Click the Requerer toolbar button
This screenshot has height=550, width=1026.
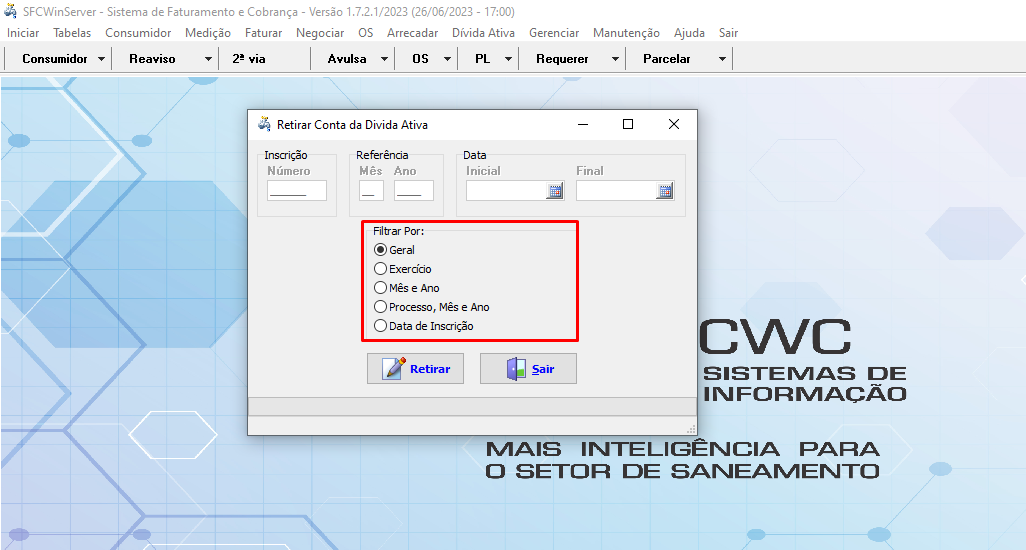[563, 59]
